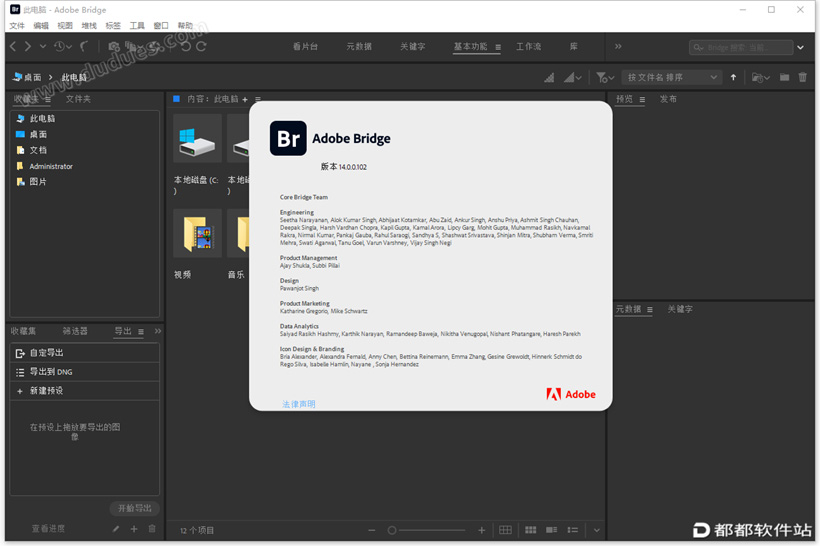Toggle ascending sort order arrow
The height and width of the screenshot is (546, 820).
click(x=733, y=77)
